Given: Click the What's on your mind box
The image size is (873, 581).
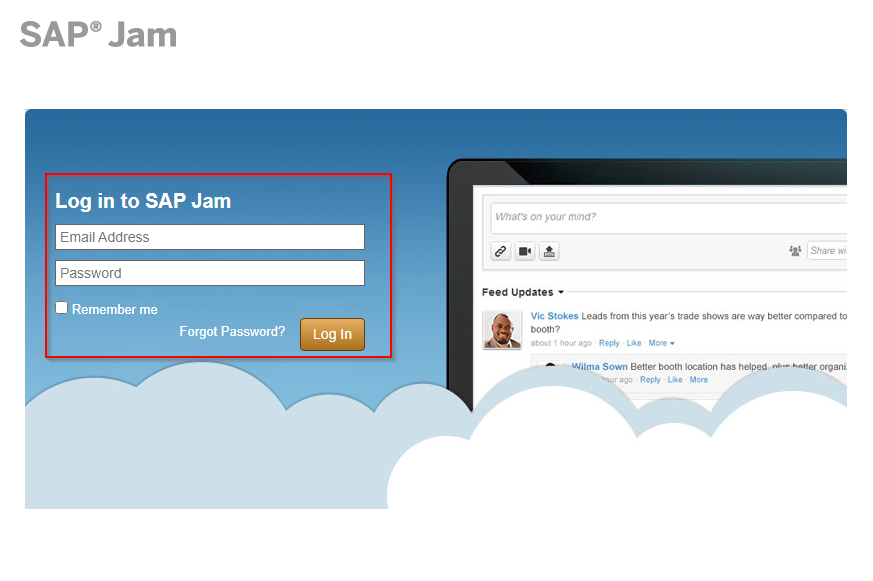Looking at the screenshot, I should 668,217.
